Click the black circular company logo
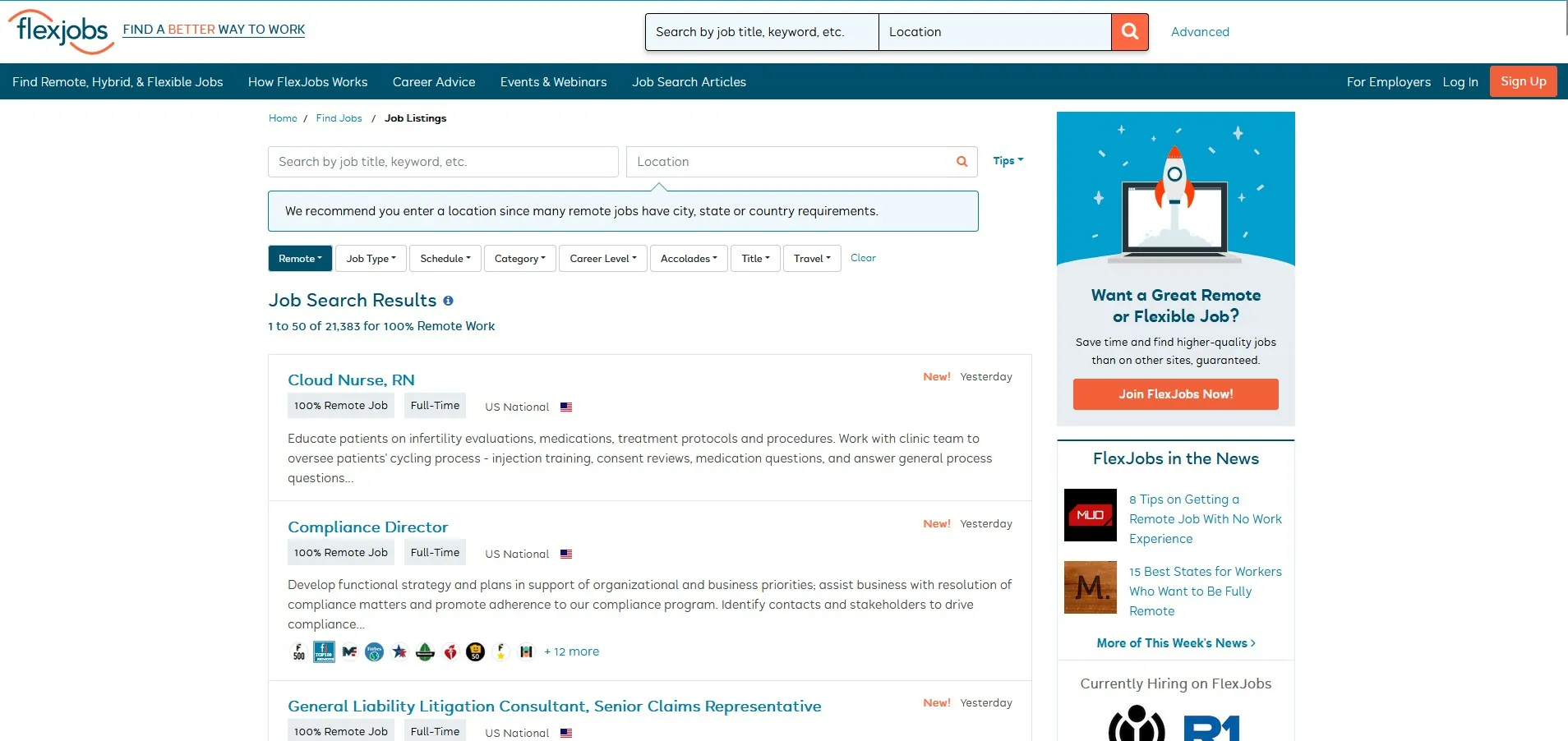The image size is (1568, 741). point(1137,725)
